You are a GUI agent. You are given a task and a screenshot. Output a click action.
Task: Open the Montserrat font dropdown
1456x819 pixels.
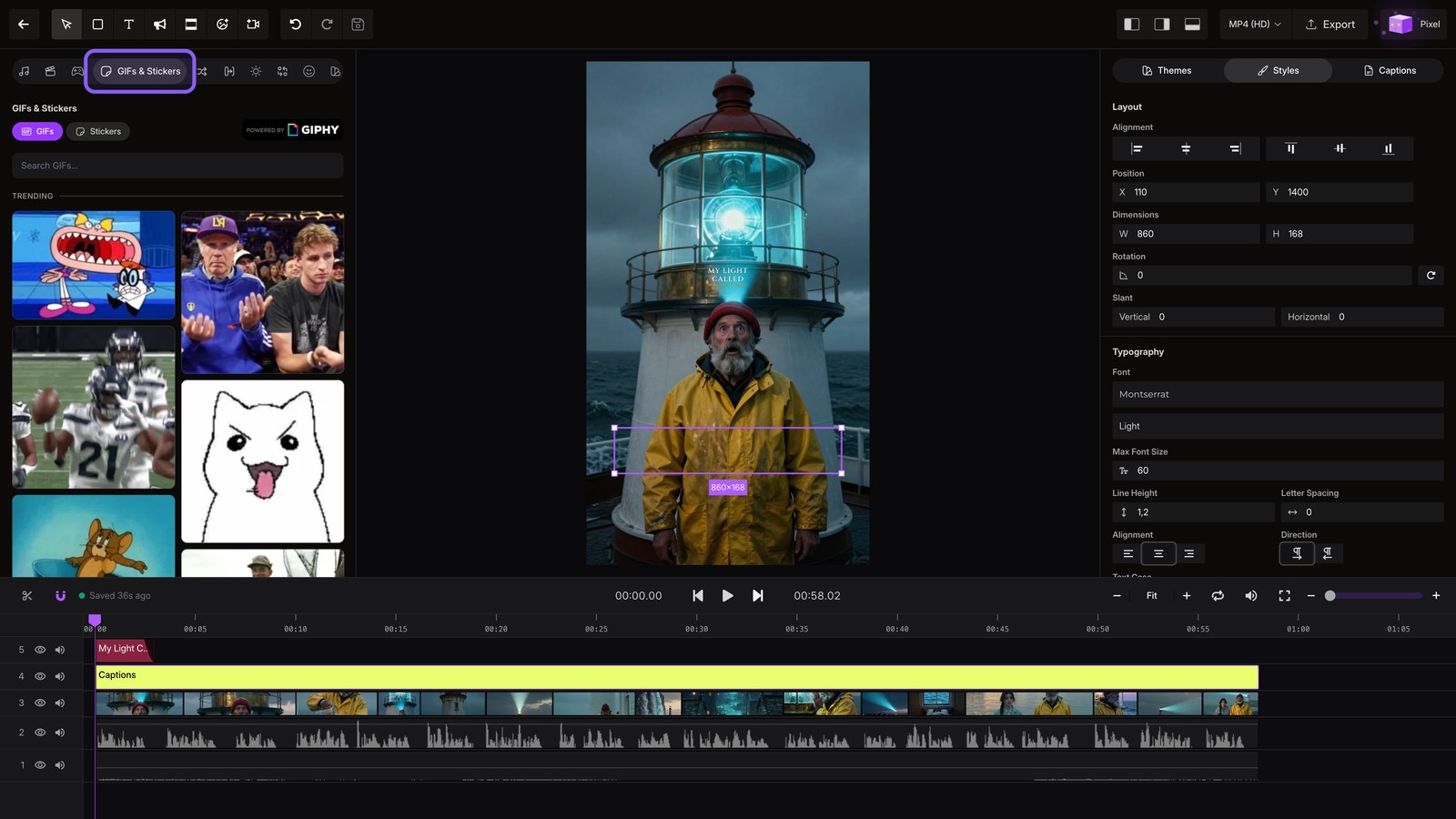click(x=1278, y=394)
